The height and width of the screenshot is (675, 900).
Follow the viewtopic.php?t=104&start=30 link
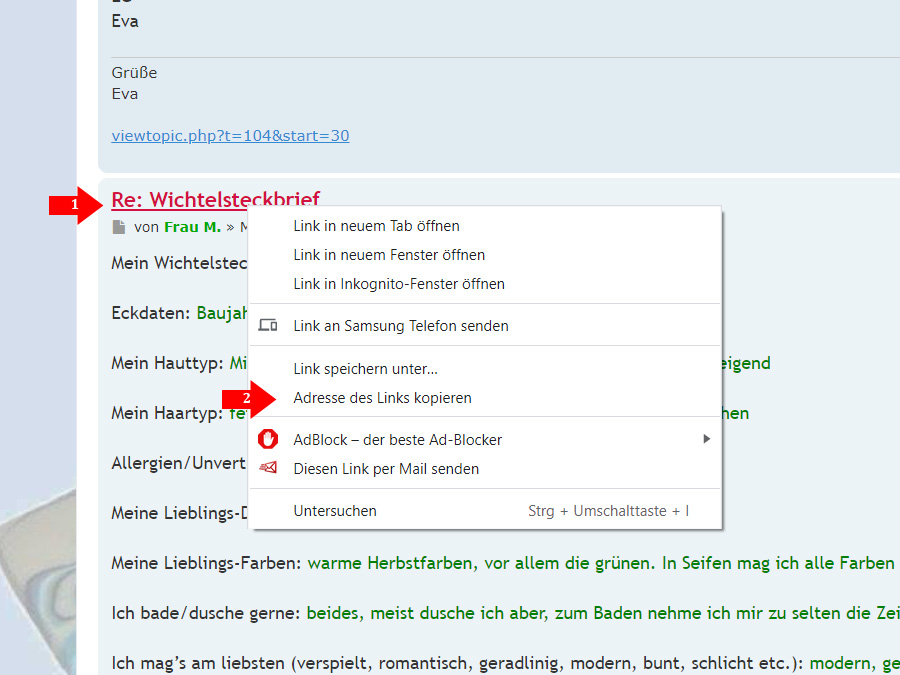tap(230, 136)
